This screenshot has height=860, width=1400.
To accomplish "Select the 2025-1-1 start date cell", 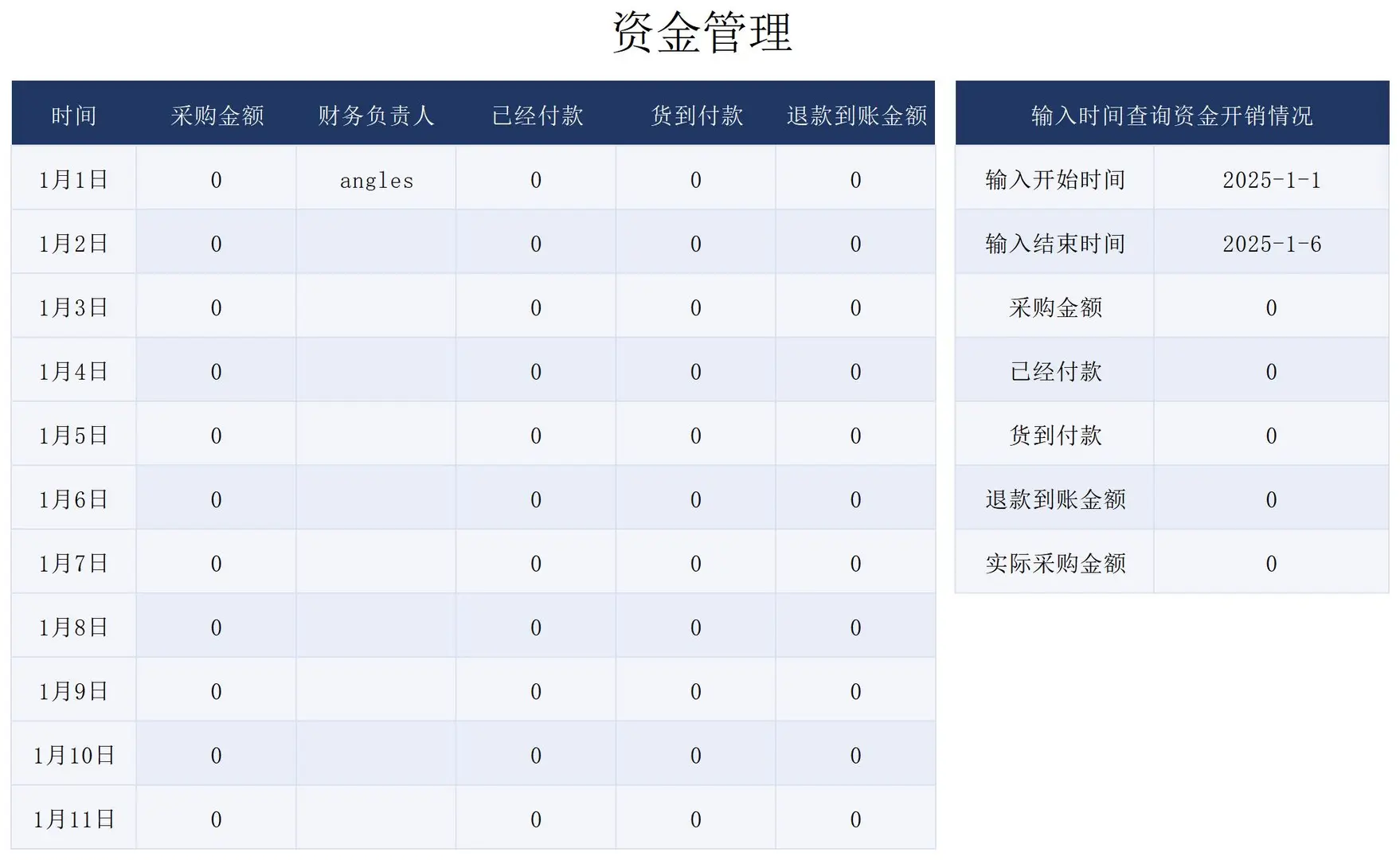I will (x=1270, y=179).
